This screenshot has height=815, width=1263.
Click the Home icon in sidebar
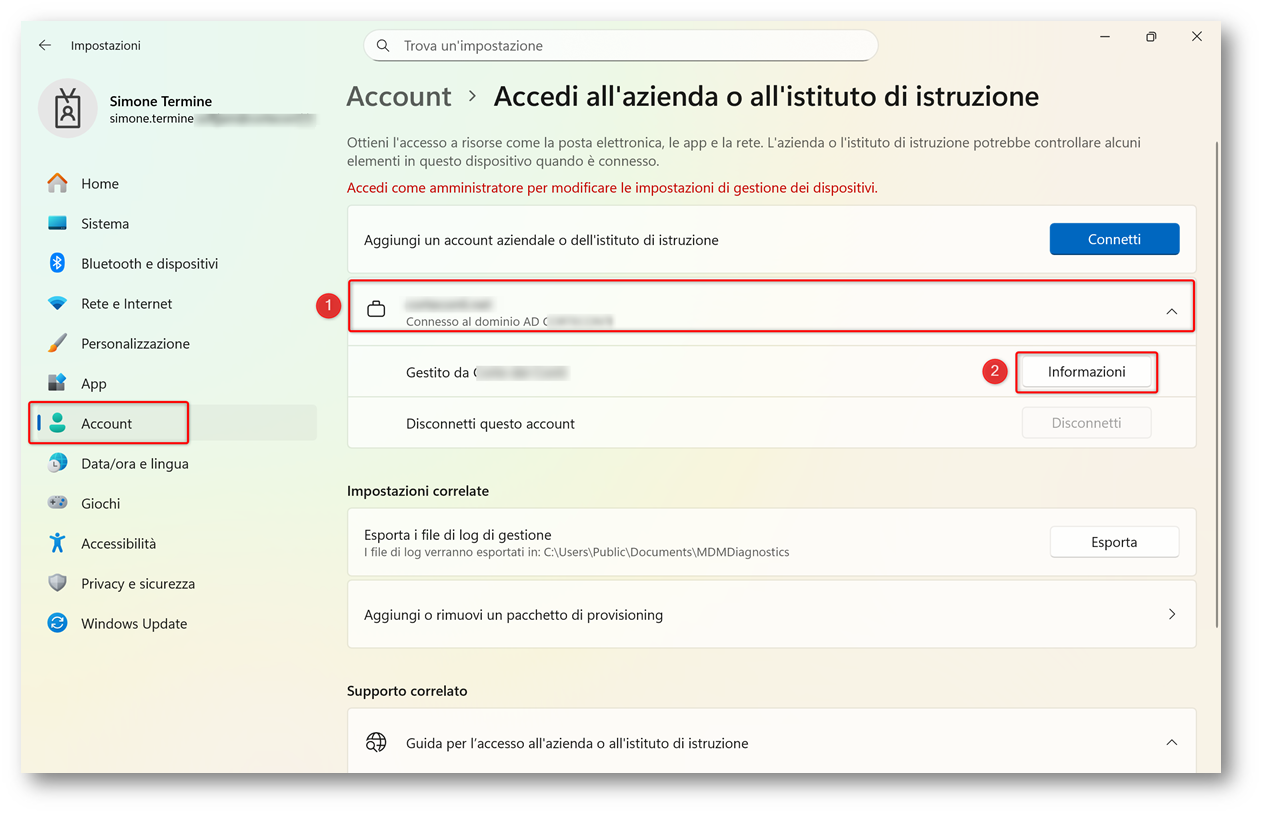pyautogui.click(x=58, y=183)
